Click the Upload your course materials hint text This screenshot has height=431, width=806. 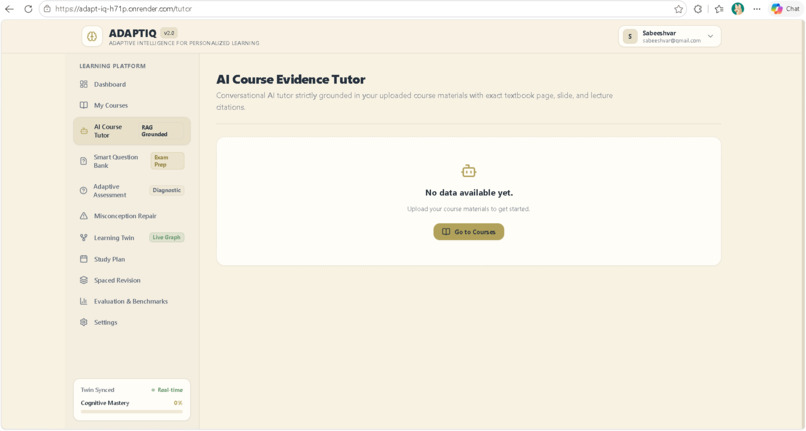pyautogui.click(x=468, y=209)
